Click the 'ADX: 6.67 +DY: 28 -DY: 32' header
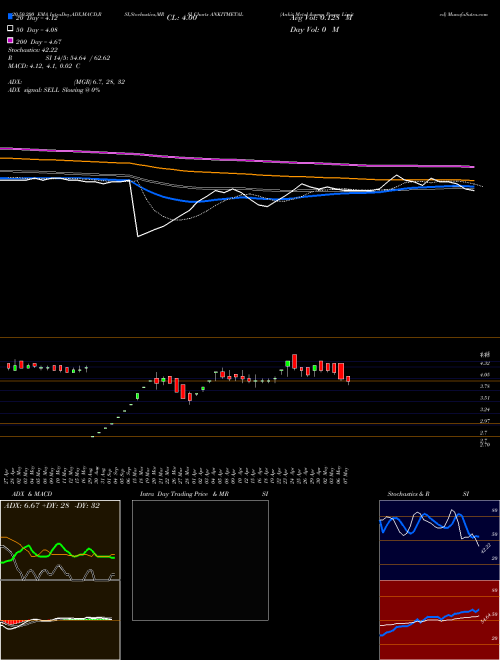Screen dimensions: 500x660 52,506
